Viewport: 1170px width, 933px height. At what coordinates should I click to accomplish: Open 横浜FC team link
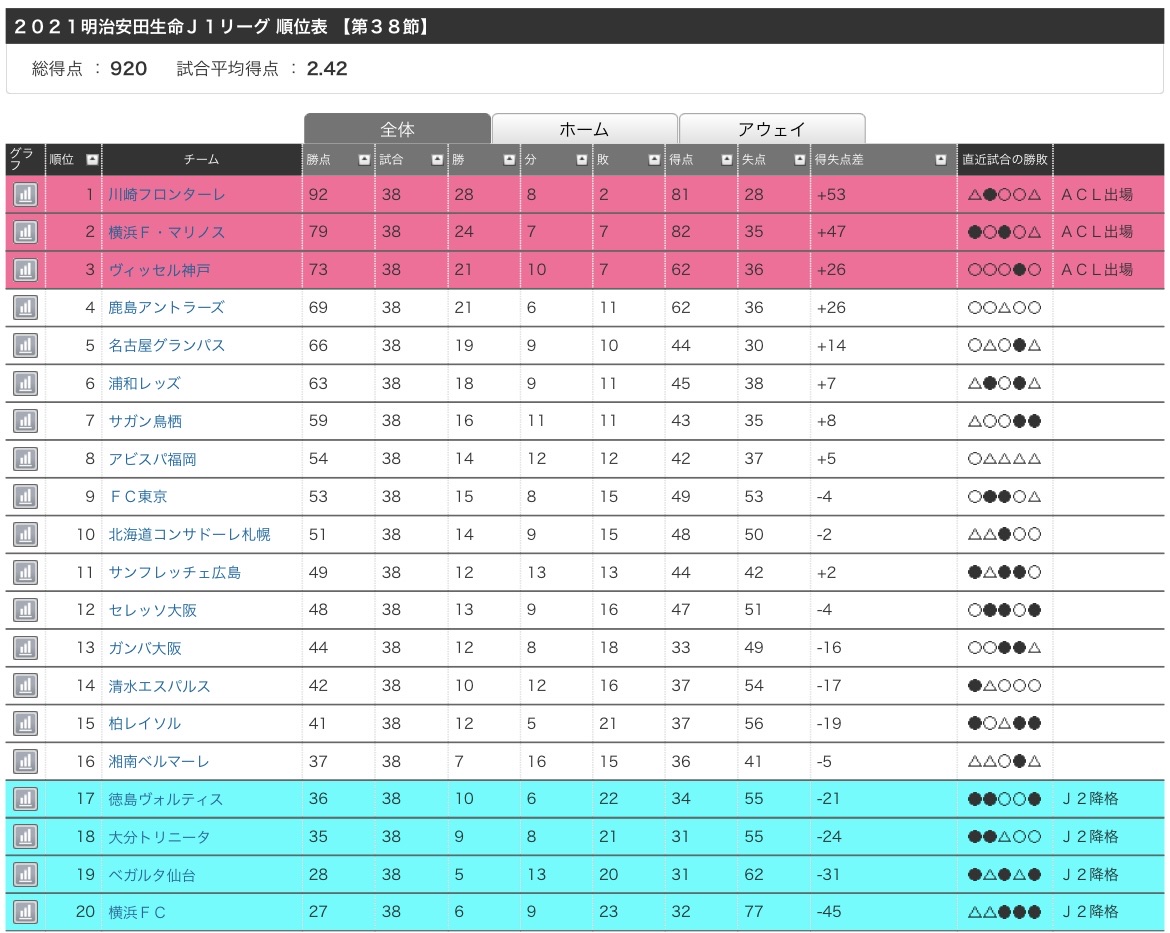coord(137,912)
